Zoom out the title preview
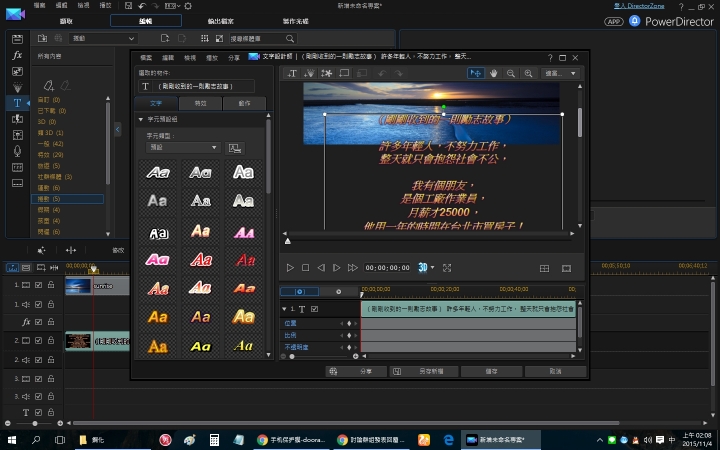The width and height of the screenshot is (720, 450). click(511, 73)
